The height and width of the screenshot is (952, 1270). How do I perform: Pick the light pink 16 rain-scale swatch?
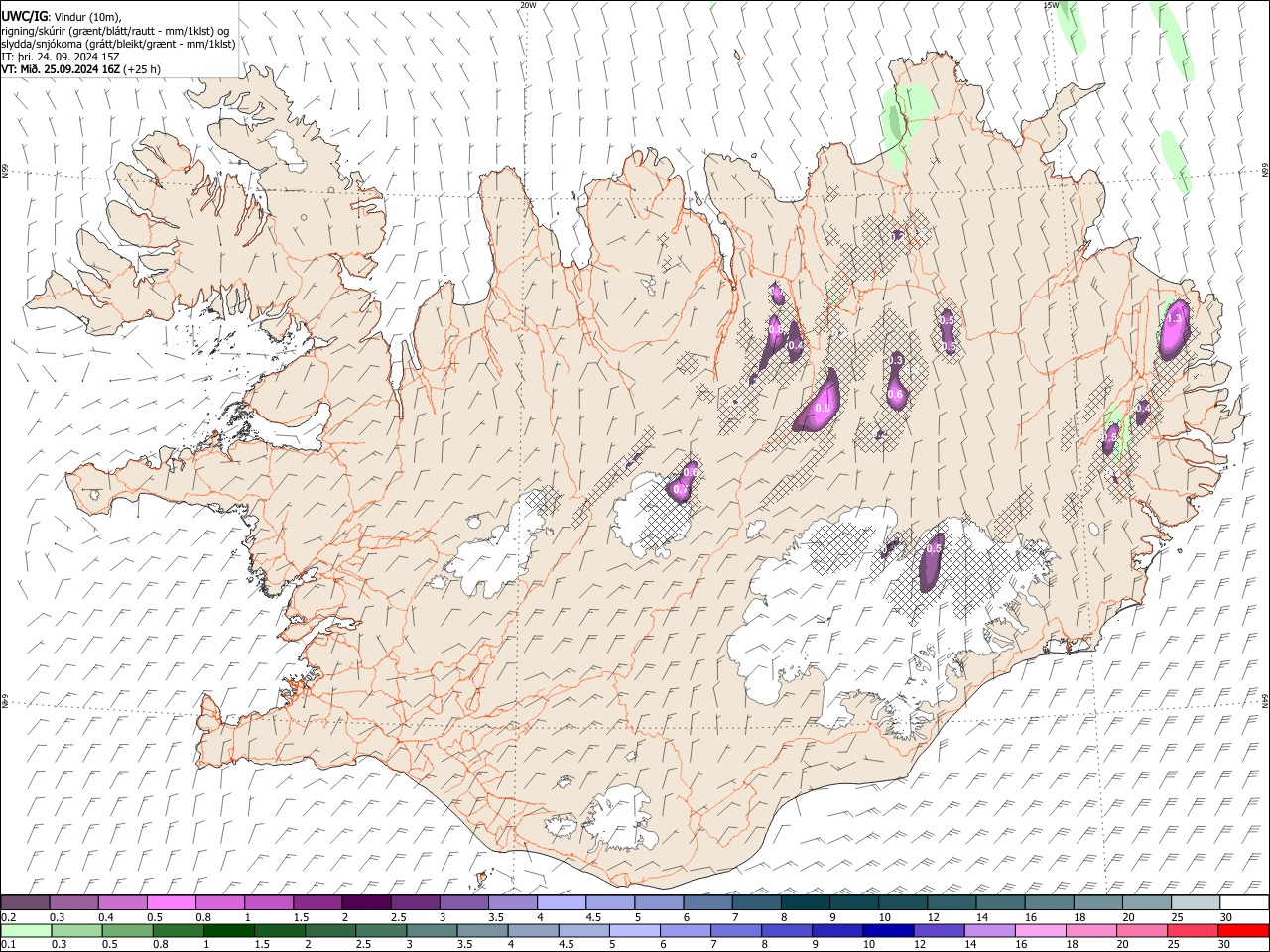tap(1039, 930)
